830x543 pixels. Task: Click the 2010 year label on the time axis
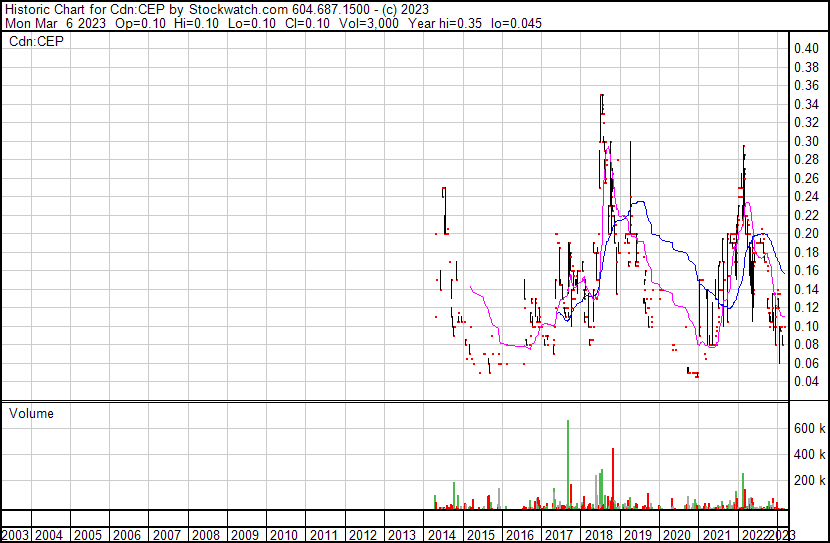point(284,535)
